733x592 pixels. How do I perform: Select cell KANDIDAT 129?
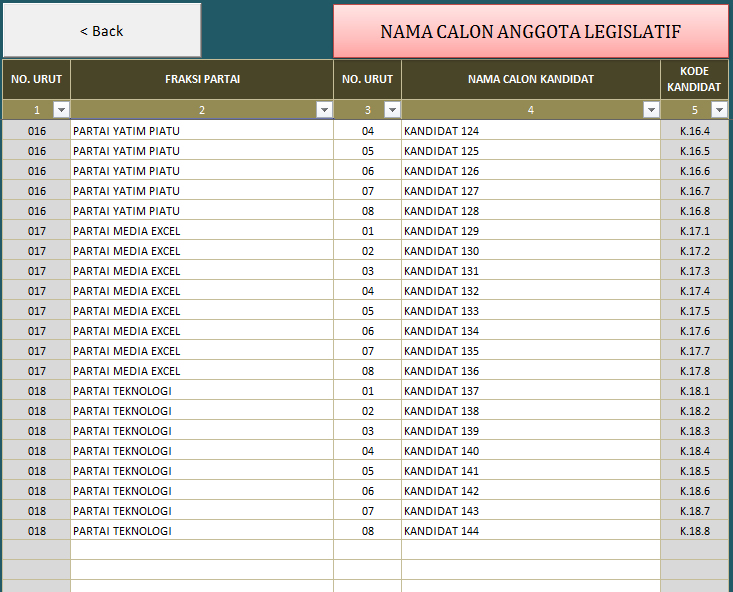pos(531,231)
